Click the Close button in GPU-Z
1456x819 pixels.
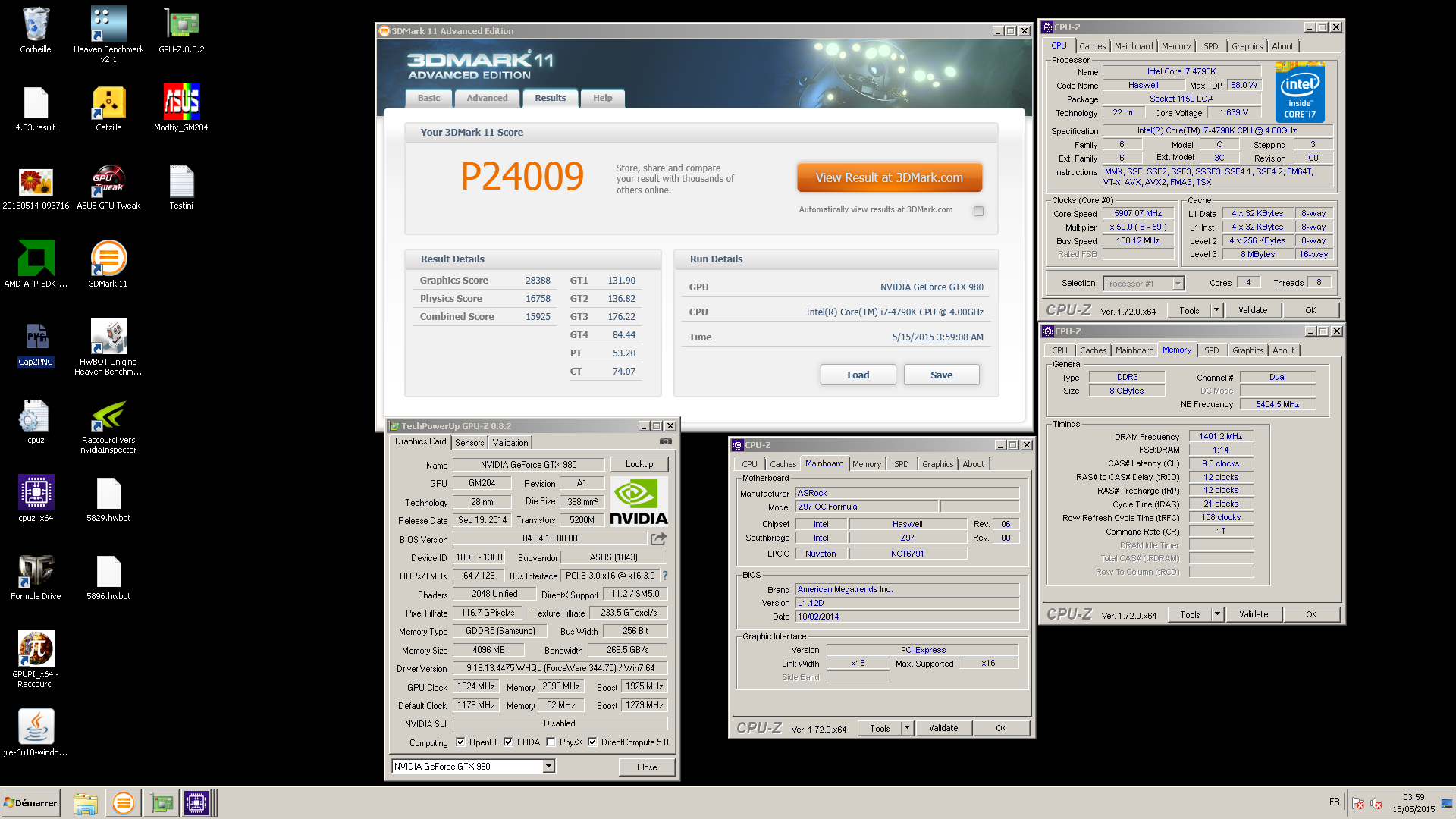pos(647,767)
